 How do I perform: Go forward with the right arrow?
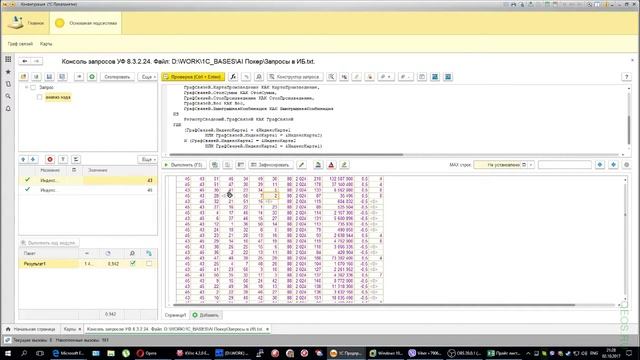[37, 61]
